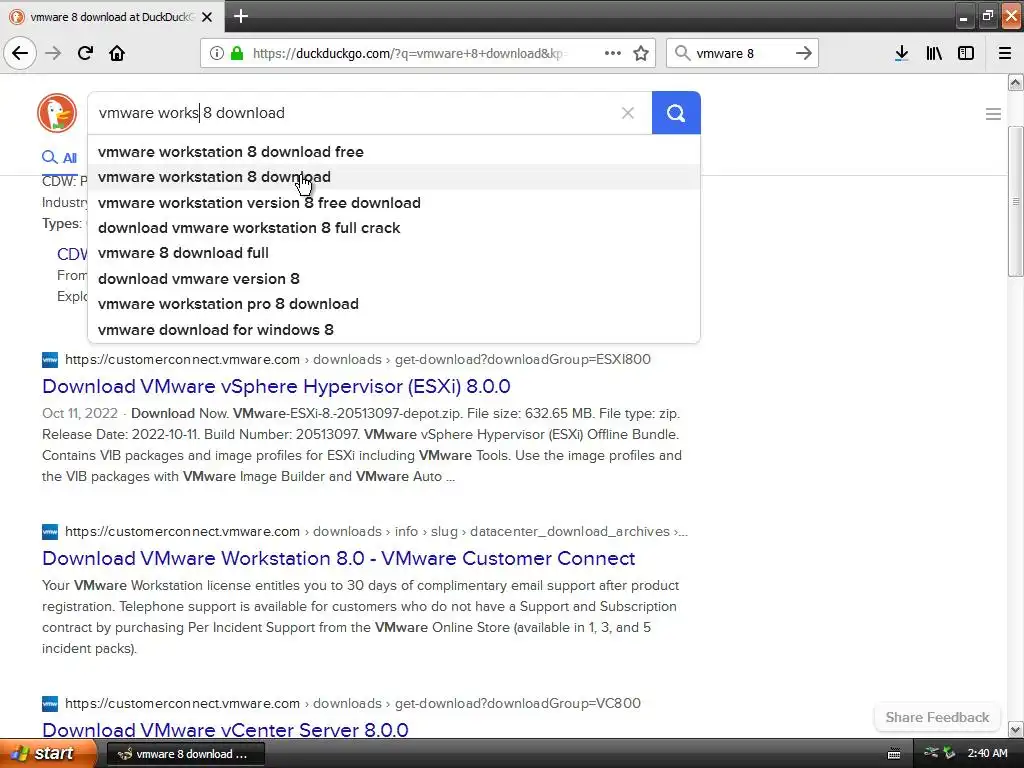Click the Share Feedback button
The width and height of the screenshot is (1024, 768).
pyautogui.click(x=937, y=717)
